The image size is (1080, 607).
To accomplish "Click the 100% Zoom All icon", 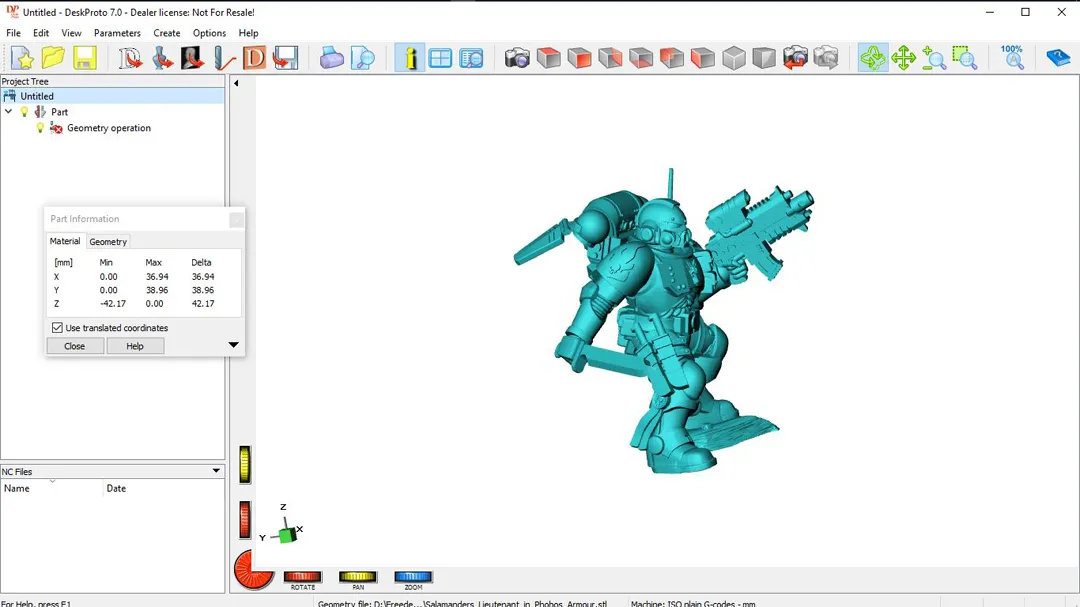I will [x=1012, y=58].
